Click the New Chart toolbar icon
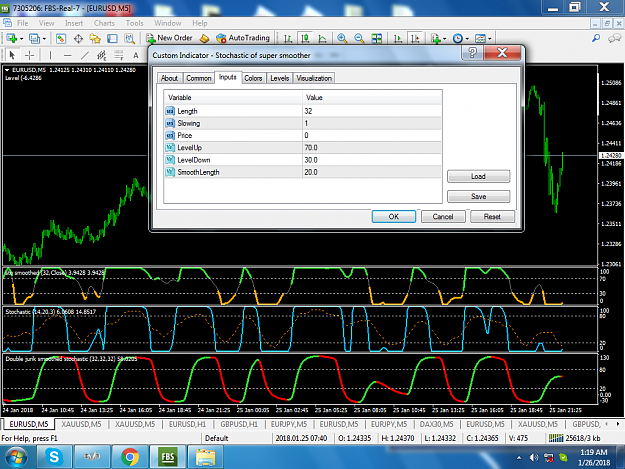 (x=11, y=38)
